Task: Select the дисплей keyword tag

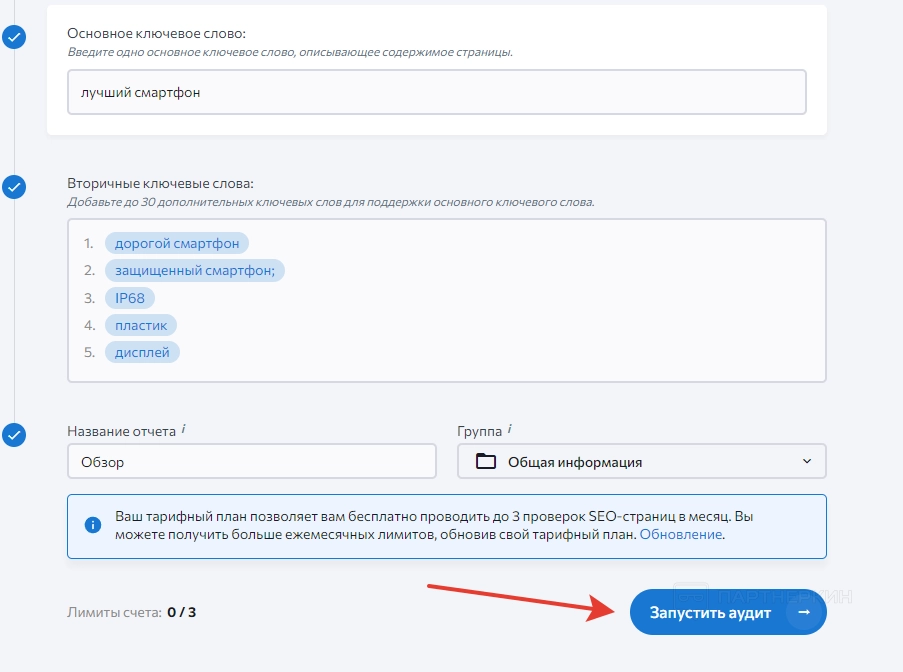Action: (142, 352)
